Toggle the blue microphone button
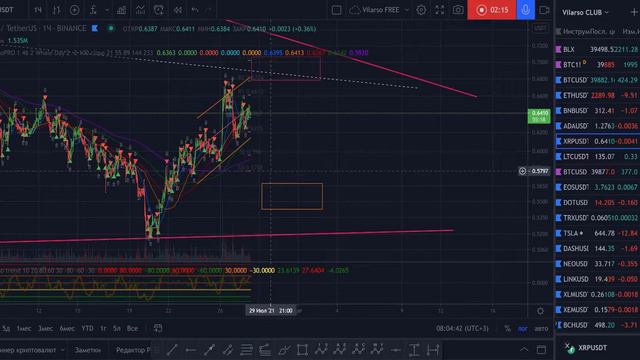The height and width of the screenshot is (360, 640). tap(526, 10)
